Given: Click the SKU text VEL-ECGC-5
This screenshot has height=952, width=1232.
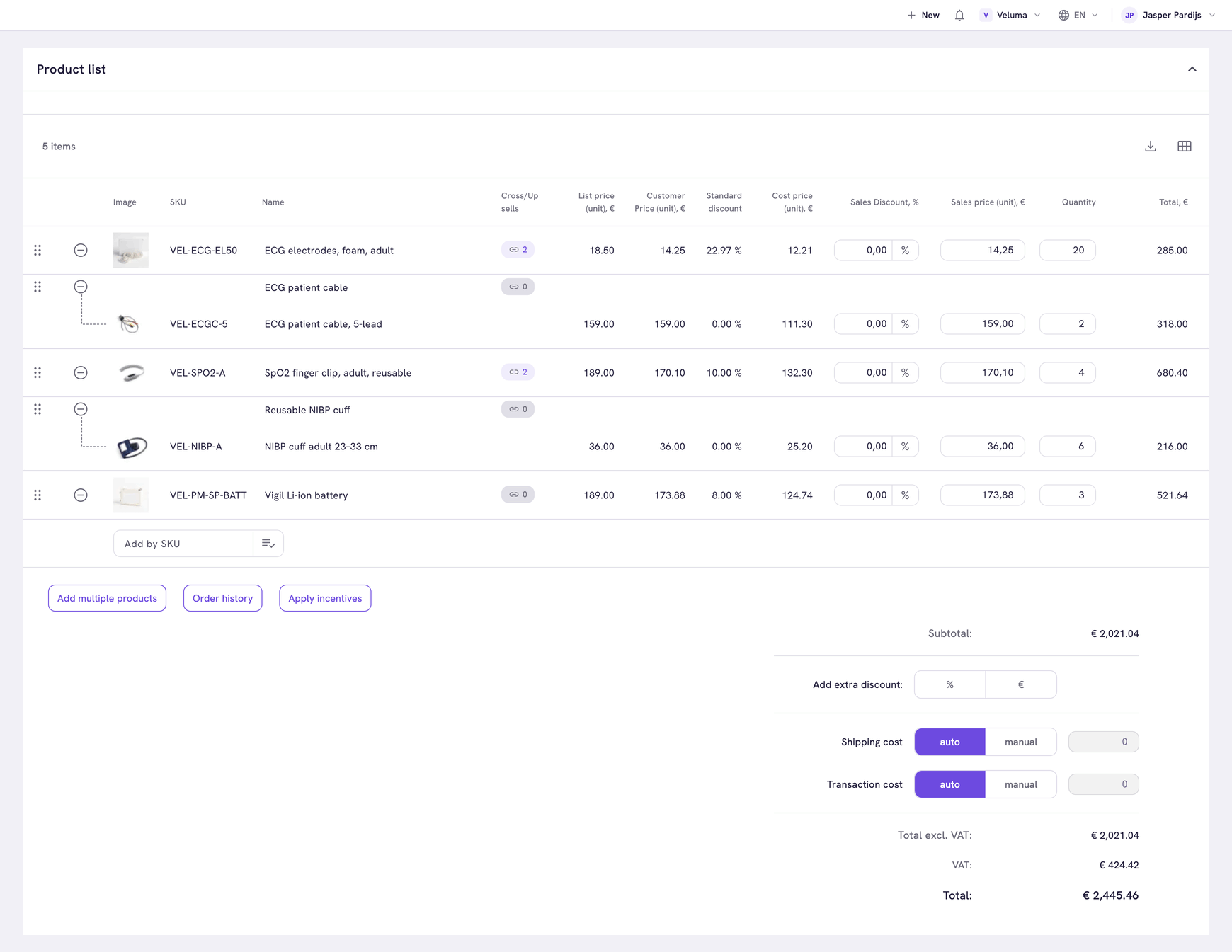Looking at the screenshot, I should click(199, 323).
